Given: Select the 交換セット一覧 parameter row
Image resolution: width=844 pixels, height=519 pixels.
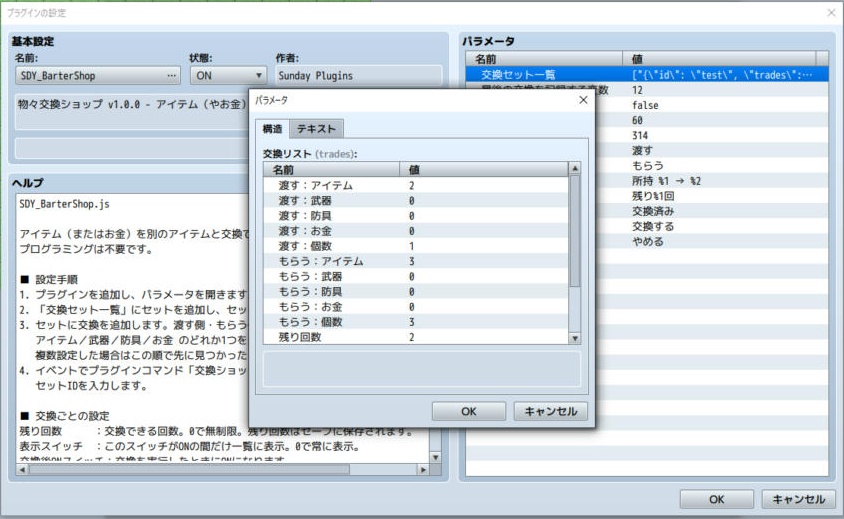Looking at the screenshot, I should click(x=647, y=74).
